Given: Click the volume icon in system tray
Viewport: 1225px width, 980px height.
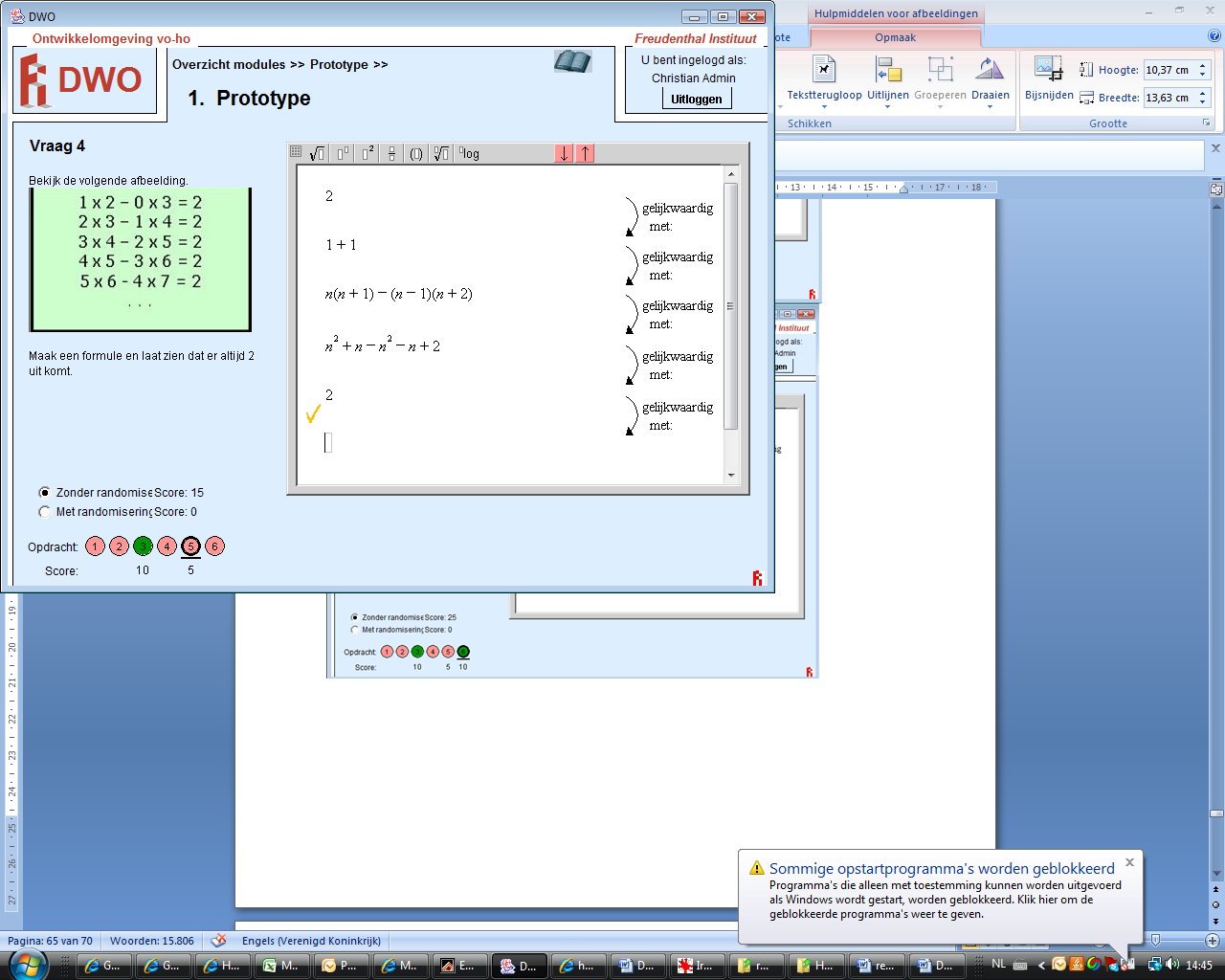Looking at the screenshot, I should (1173, 965).
